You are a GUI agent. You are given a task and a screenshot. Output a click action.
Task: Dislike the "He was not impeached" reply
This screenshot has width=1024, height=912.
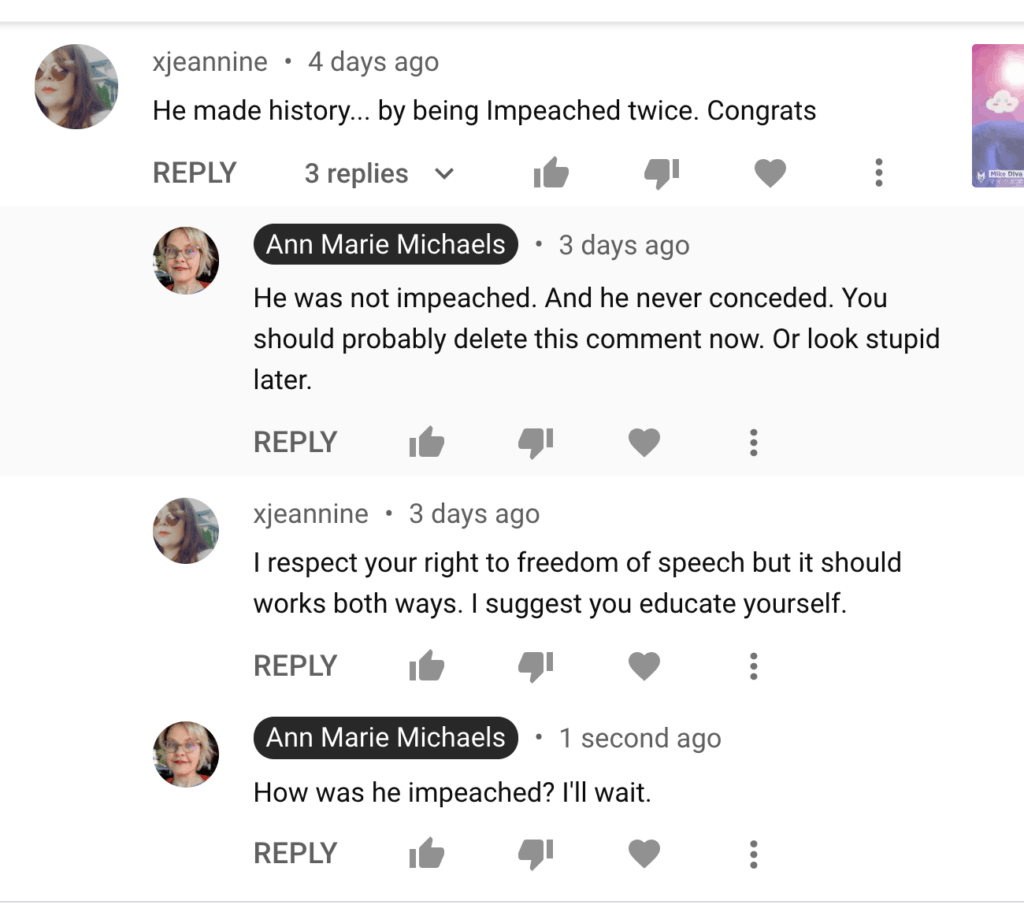click(536, 442)
